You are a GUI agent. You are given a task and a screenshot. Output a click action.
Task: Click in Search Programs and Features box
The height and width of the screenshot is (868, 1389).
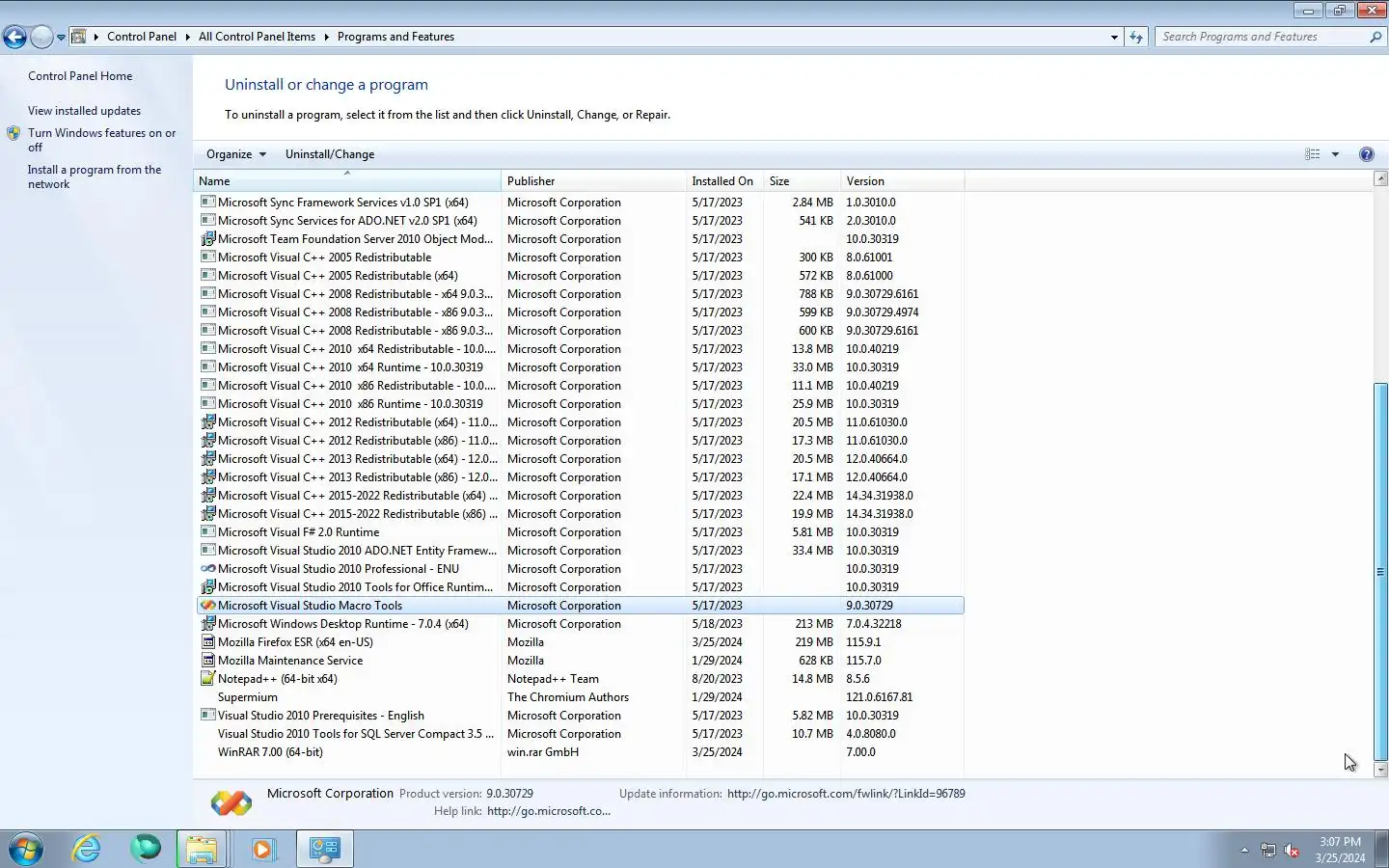pyautogui.click(x=1262, y=37)
